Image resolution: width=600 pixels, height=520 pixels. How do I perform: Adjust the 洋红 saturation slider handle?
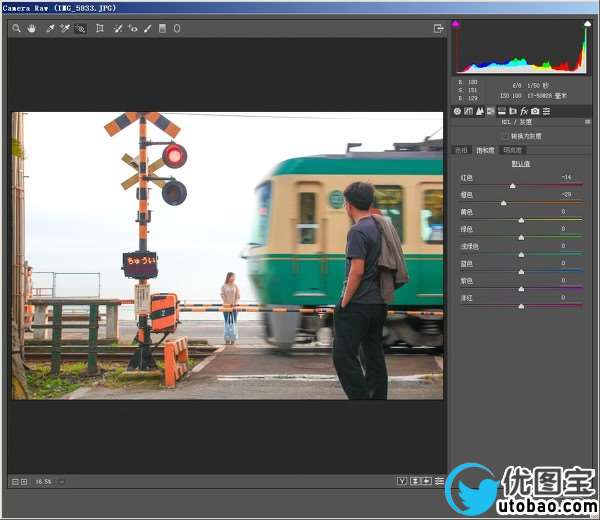521,306
